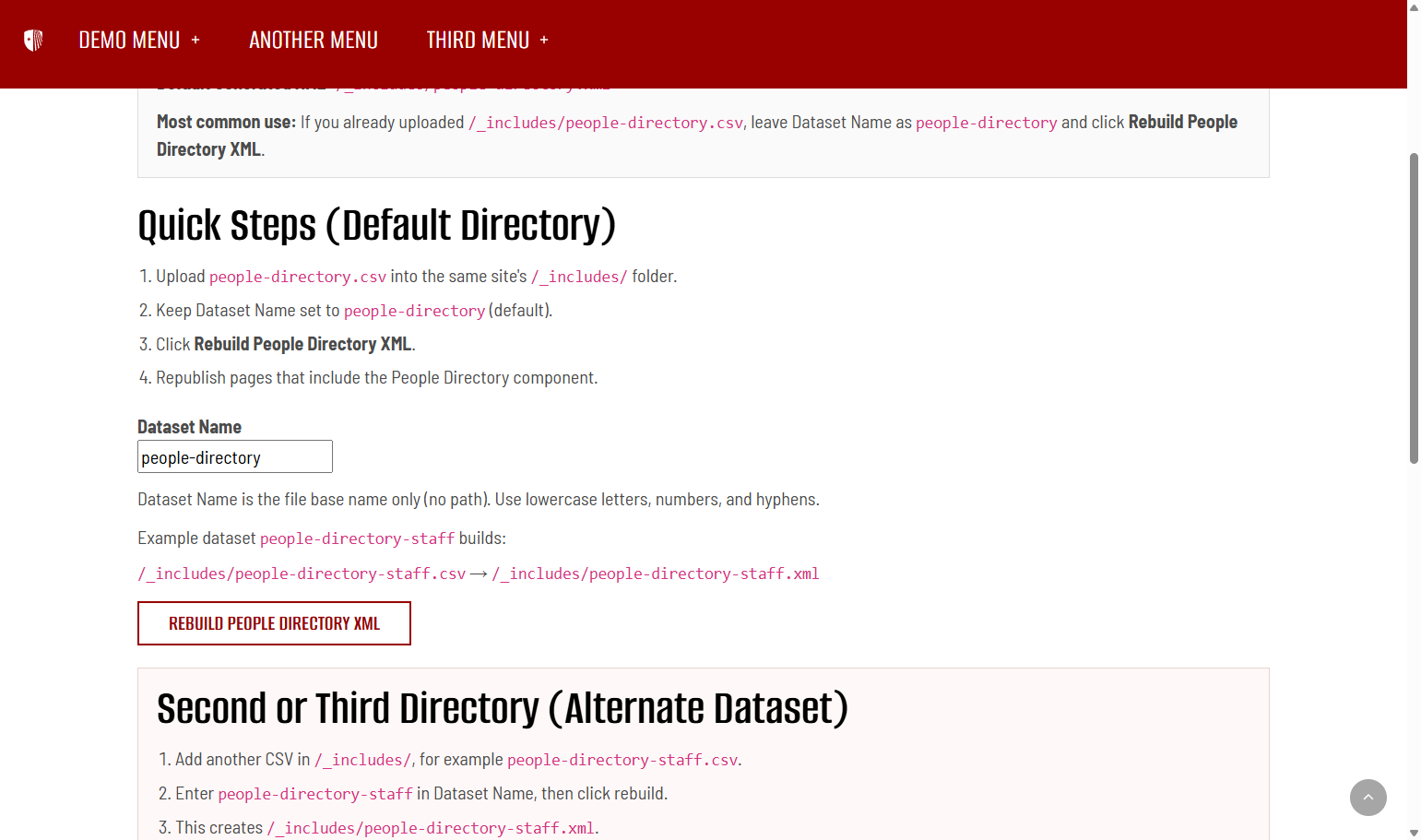This screenshot has width=1421, height=840.
Task: Click the /_includes/people-directory-staff.csv path before arrow
Action: 302,574
